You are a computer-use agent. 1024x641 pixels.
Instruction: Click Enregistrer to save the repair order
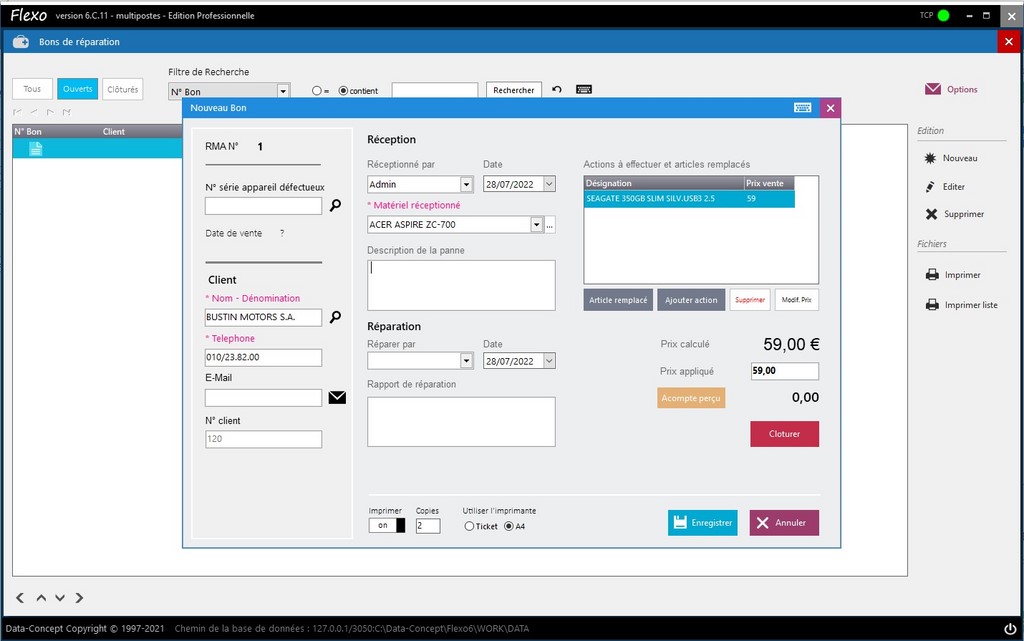point(702,522)
